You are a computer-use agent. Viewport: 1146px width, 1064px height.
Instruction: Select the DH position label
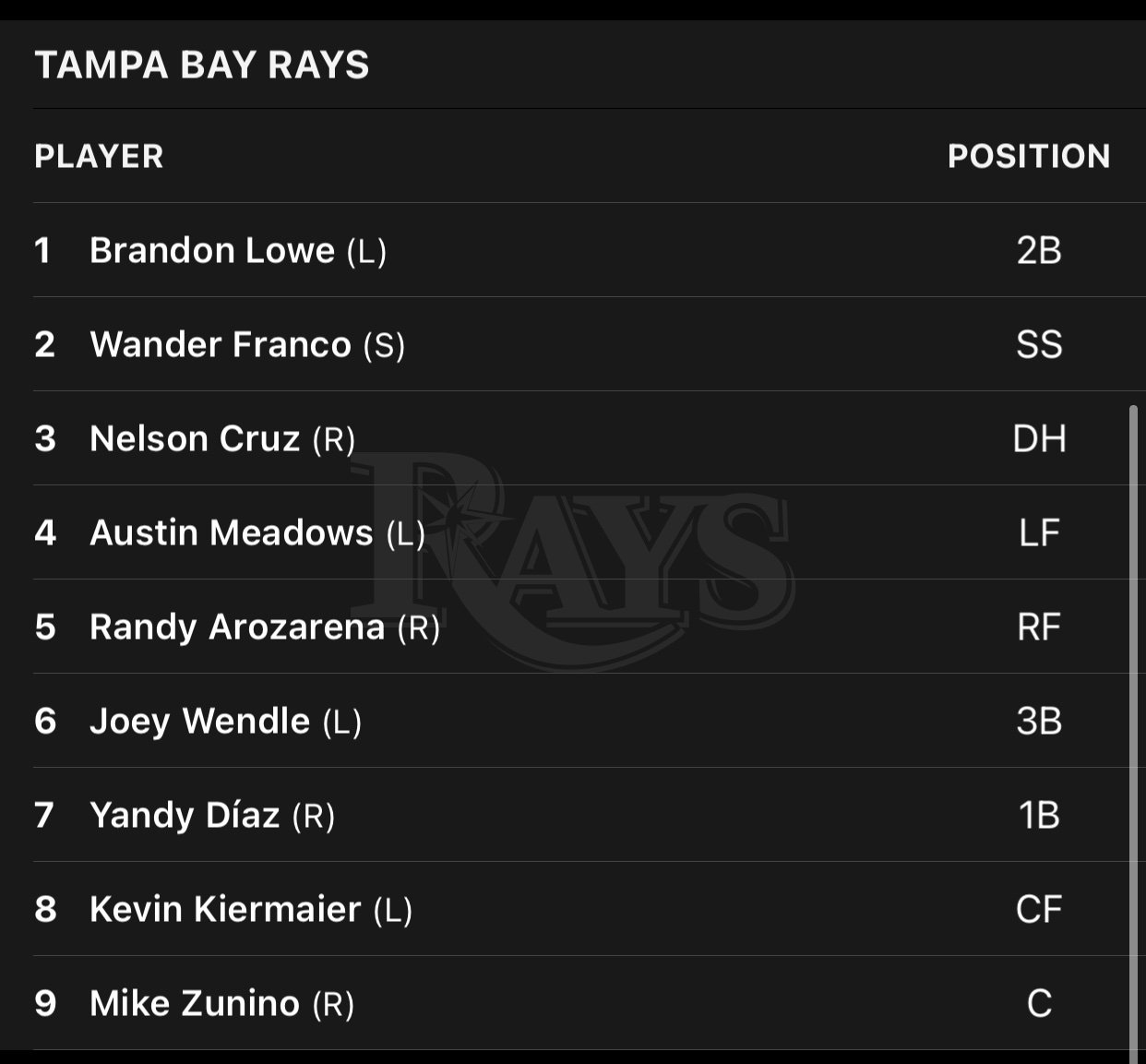point(1039,439)
